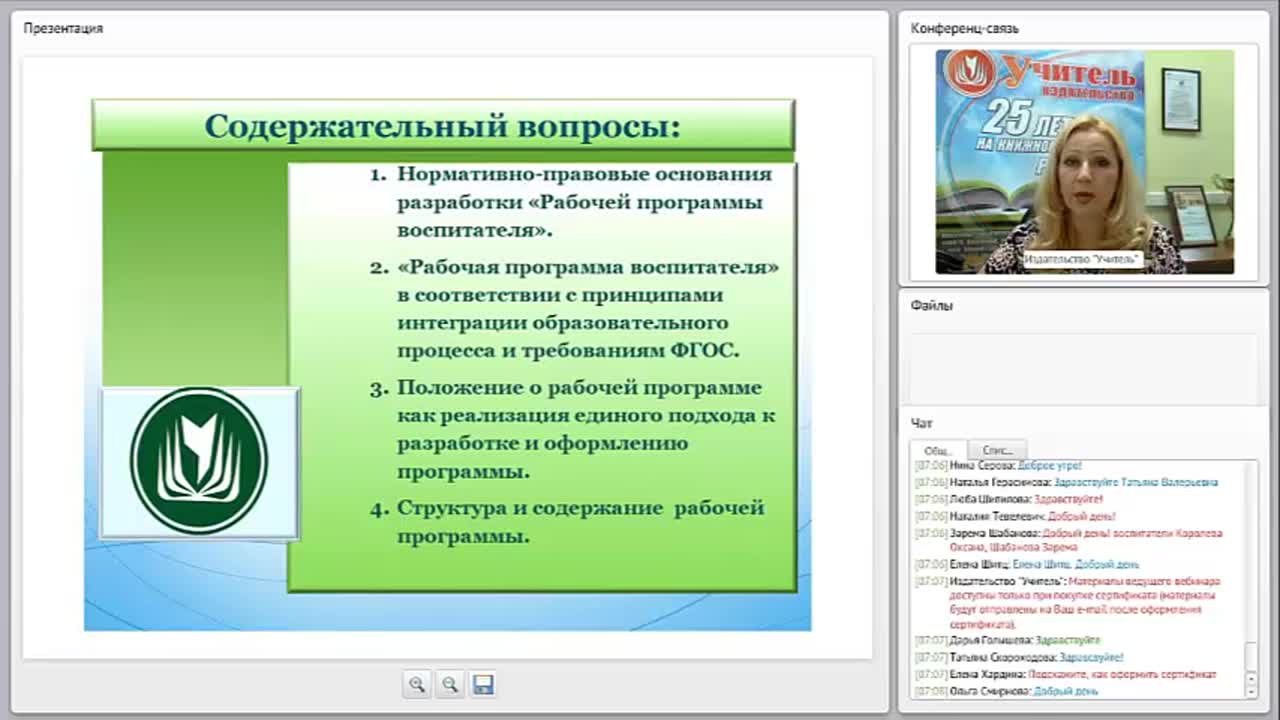Select Наталия Тевелевич's chat message

pos(1015,516)
